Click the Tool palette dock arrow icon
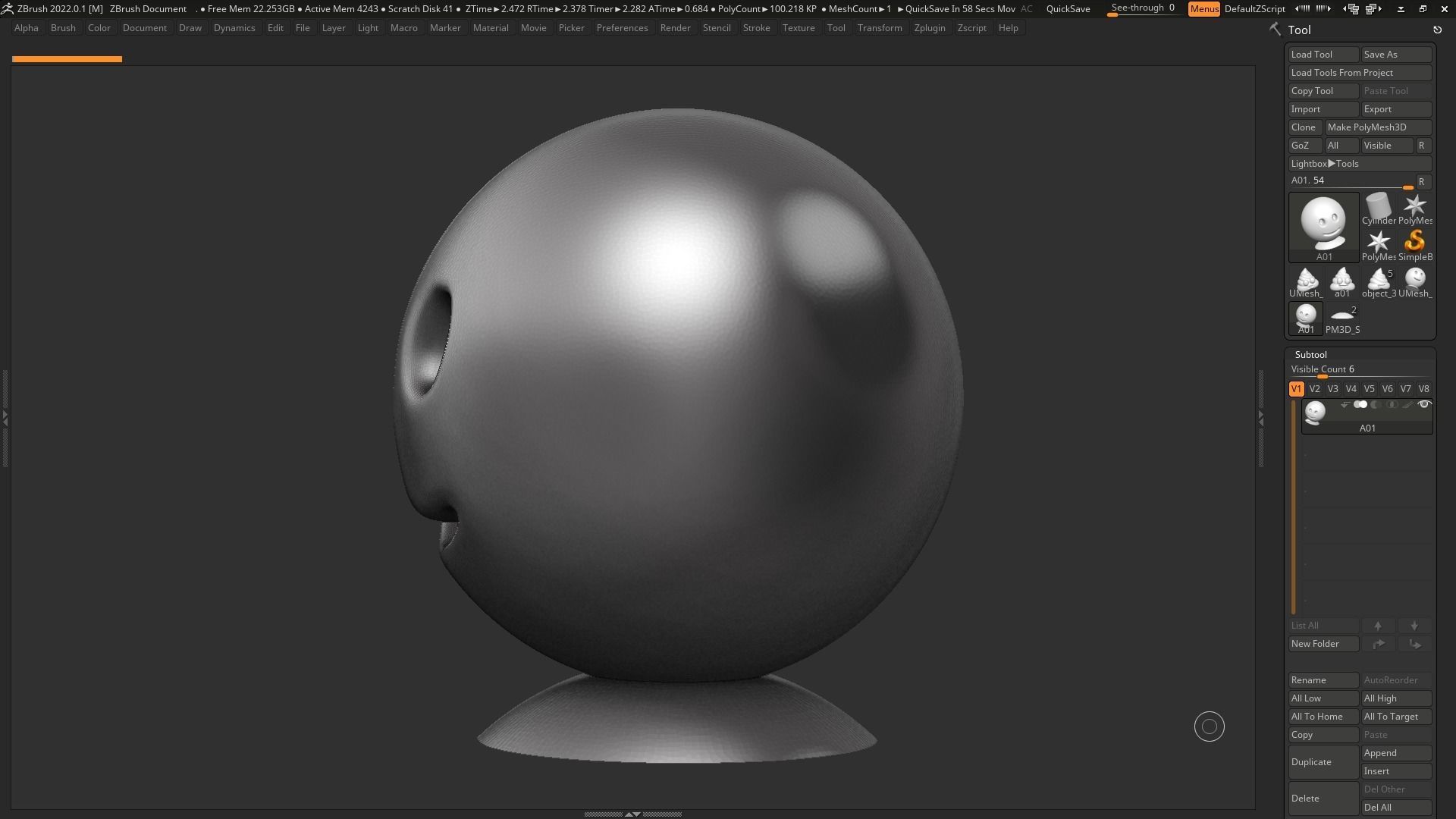 [x=1437, y=30]
